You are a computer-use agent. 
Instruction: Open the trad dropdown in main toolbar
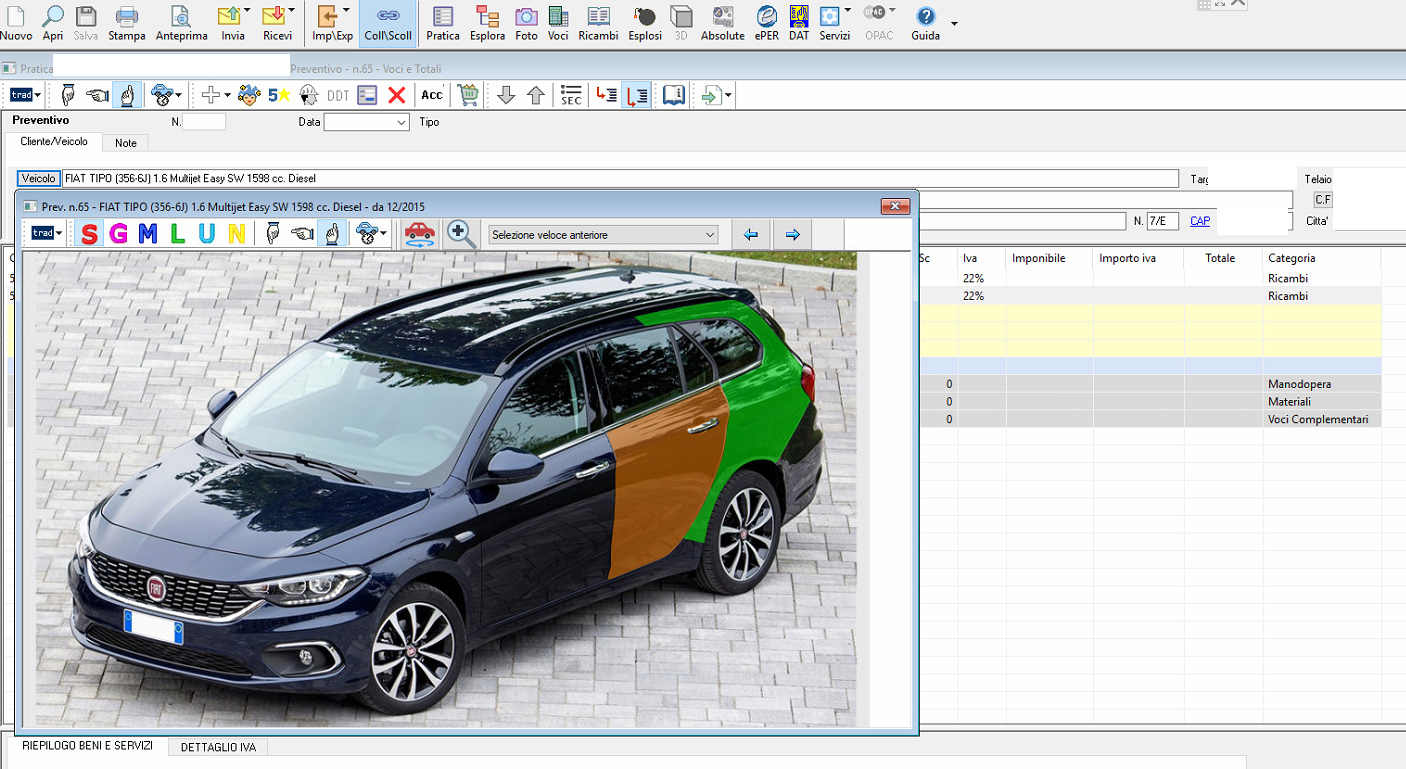(x=24, y=95)
